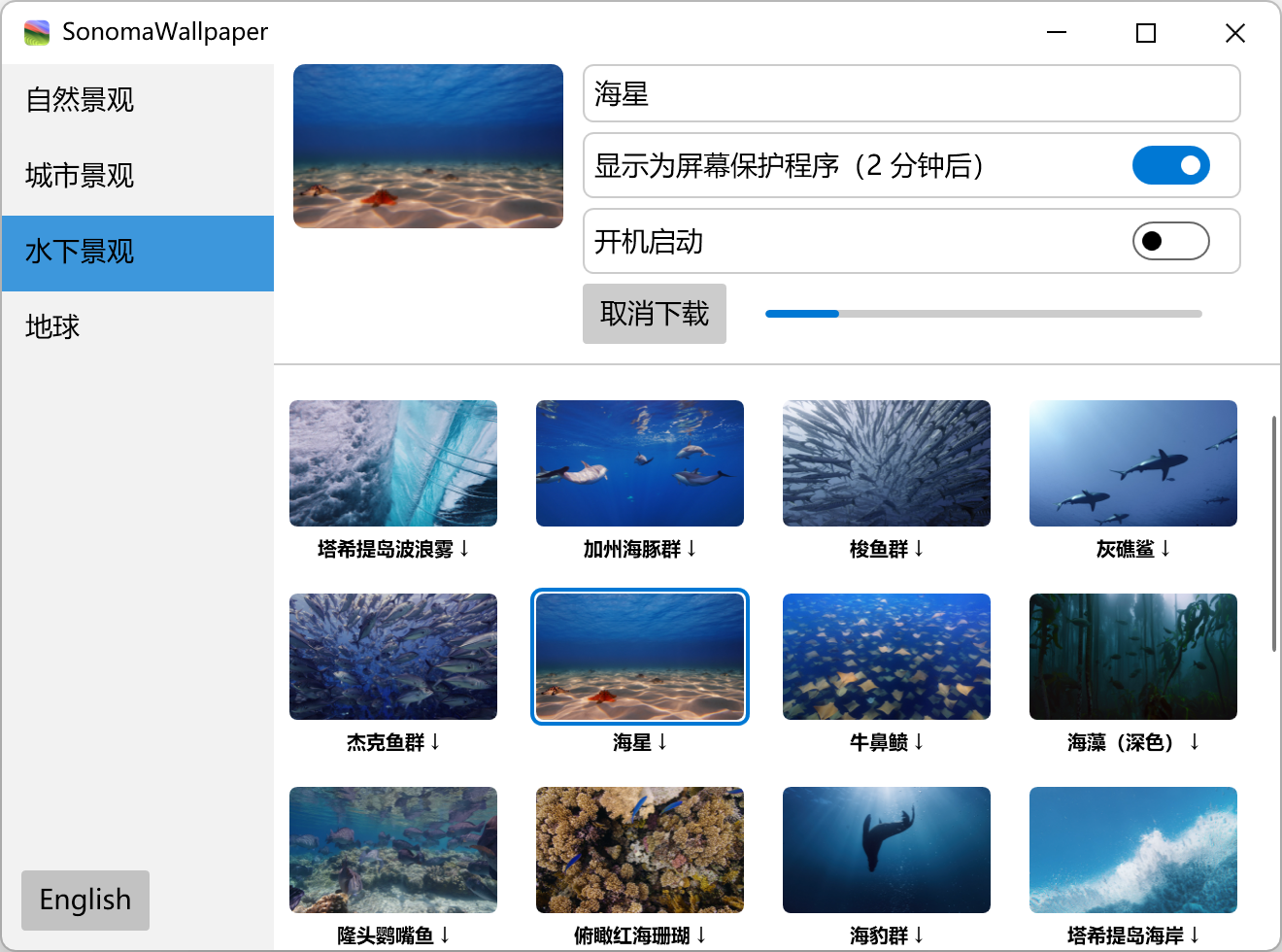Click the 取消下载 button
1282x952 pixels.
[655, 314]
